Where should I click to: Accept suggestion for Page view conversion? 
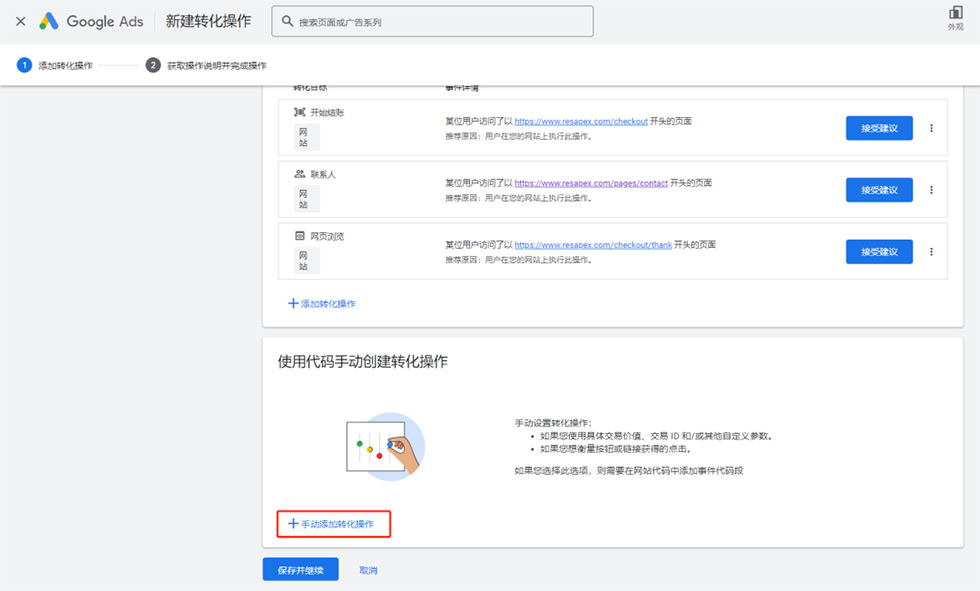point(878,252)
